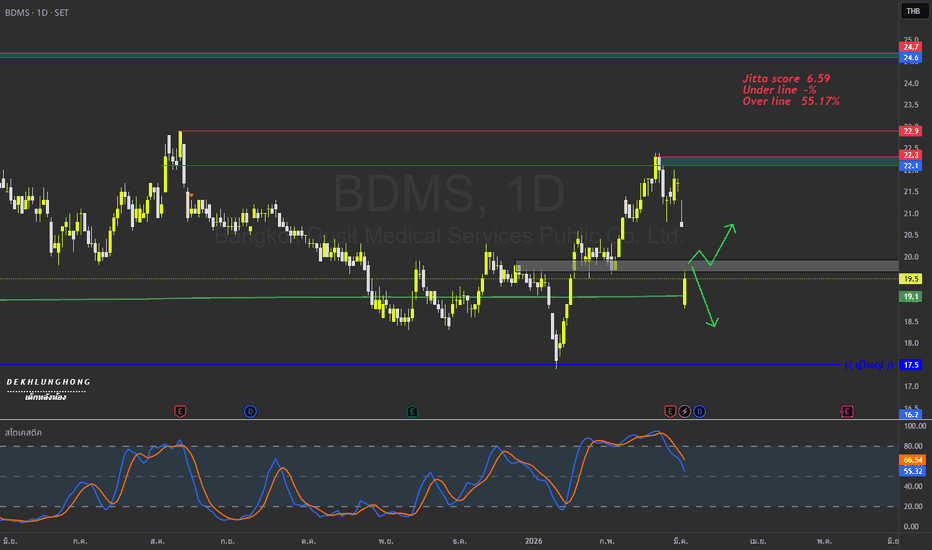The image size is (932, 550).
Task: Click the 20.0 price scale value
Action: [x=911, y=257]
